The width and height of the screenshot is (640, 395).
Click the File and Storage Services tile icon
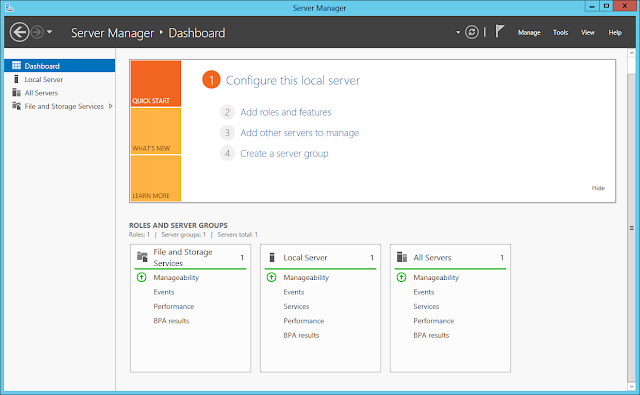click(x=142, y=257)
